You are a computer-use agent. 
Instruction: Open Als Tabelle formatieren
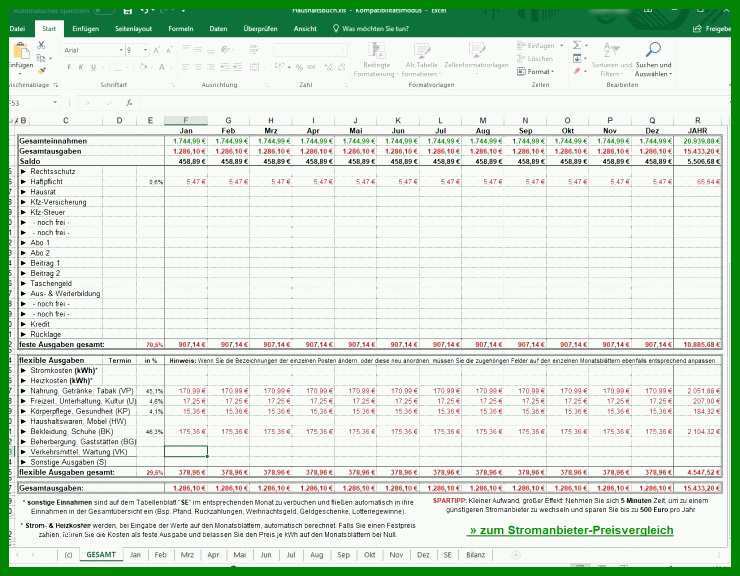(421, 60)
